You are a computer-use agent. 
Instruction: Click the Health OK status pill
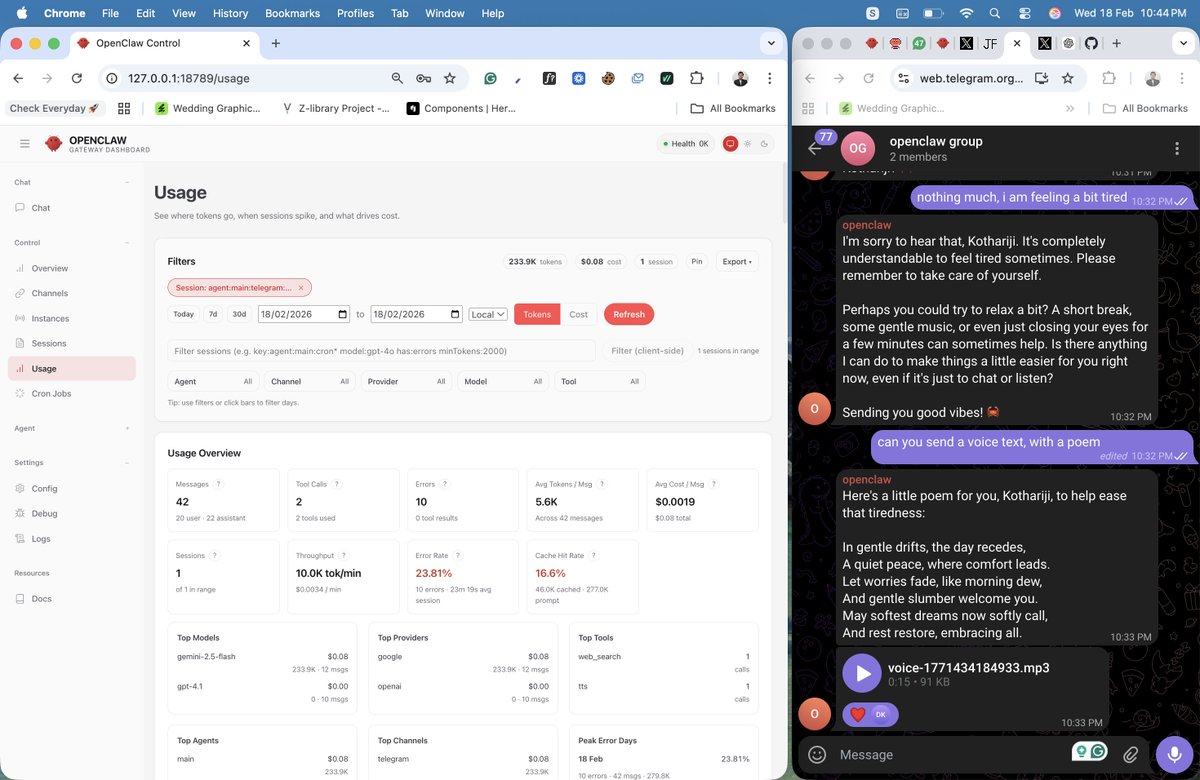pos(686,144)
